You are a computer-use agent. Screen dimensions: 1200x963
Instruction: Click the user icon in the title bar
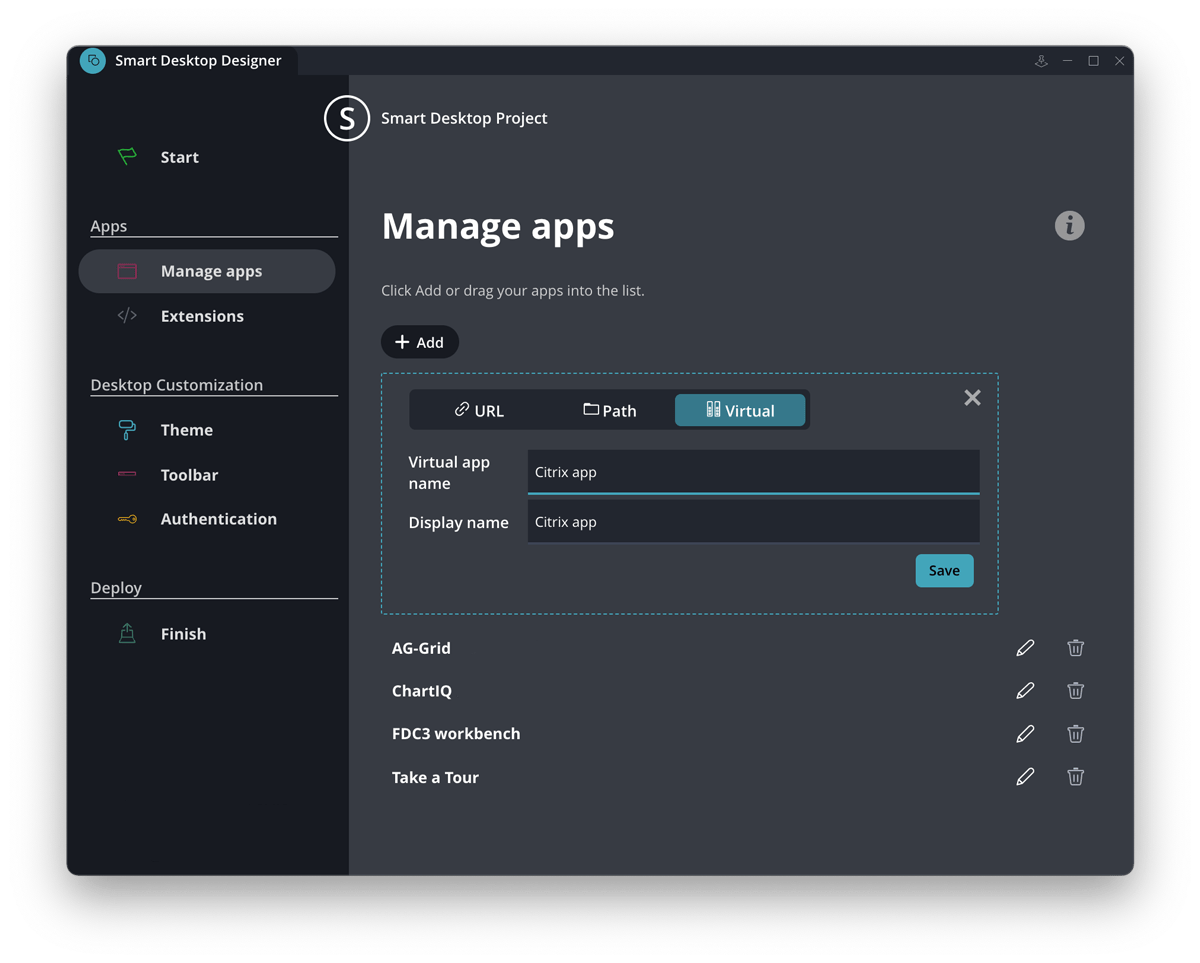[x=1041, y=60]
